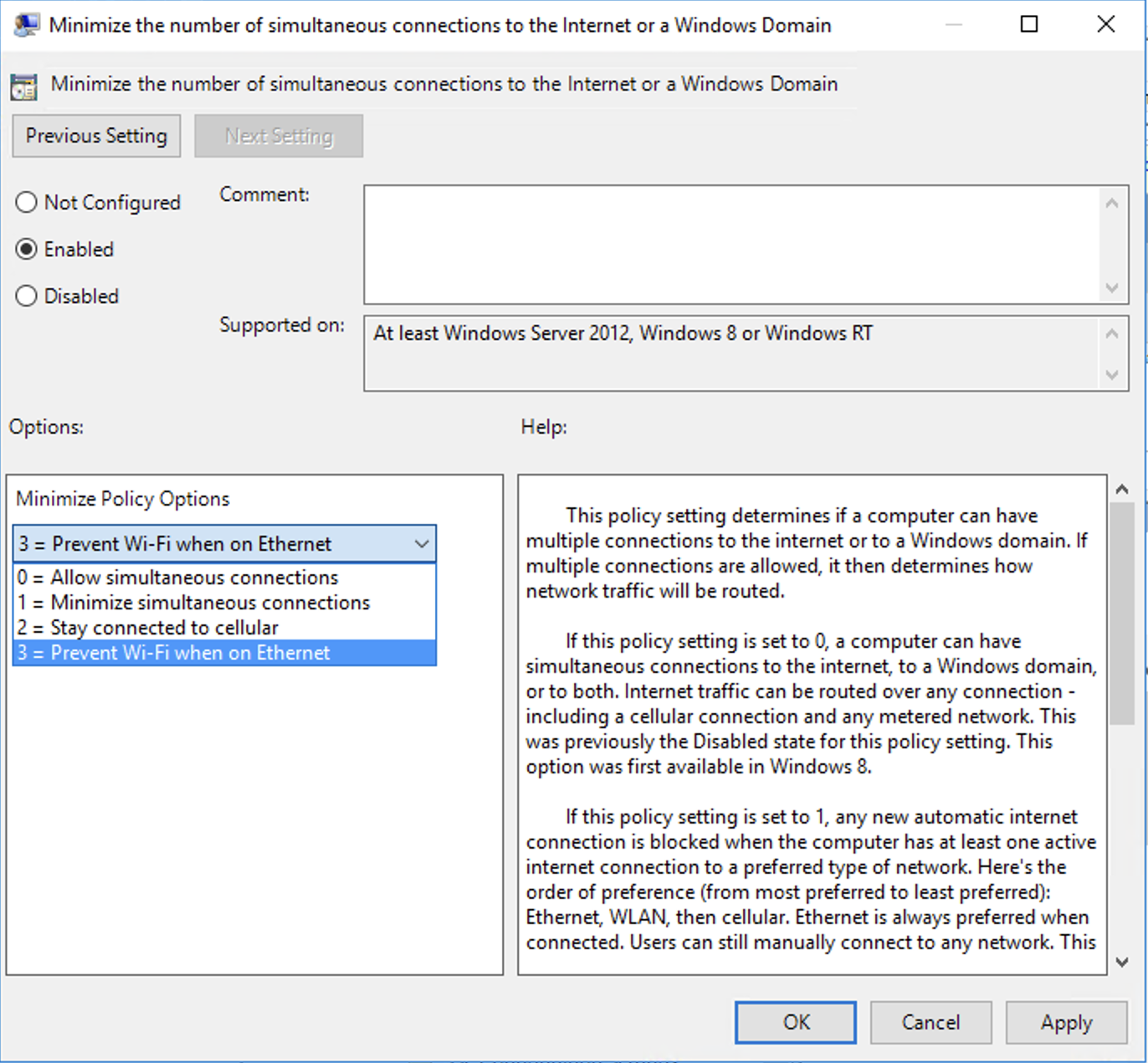Click the Comment box scroll up arrow

point(1112,203)
